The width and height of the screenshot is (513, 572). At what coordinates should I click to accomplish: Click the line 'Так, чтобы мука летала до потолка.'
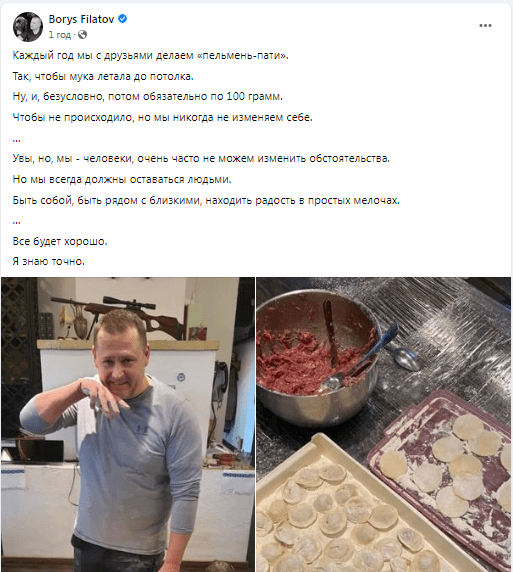pos(103,76)
